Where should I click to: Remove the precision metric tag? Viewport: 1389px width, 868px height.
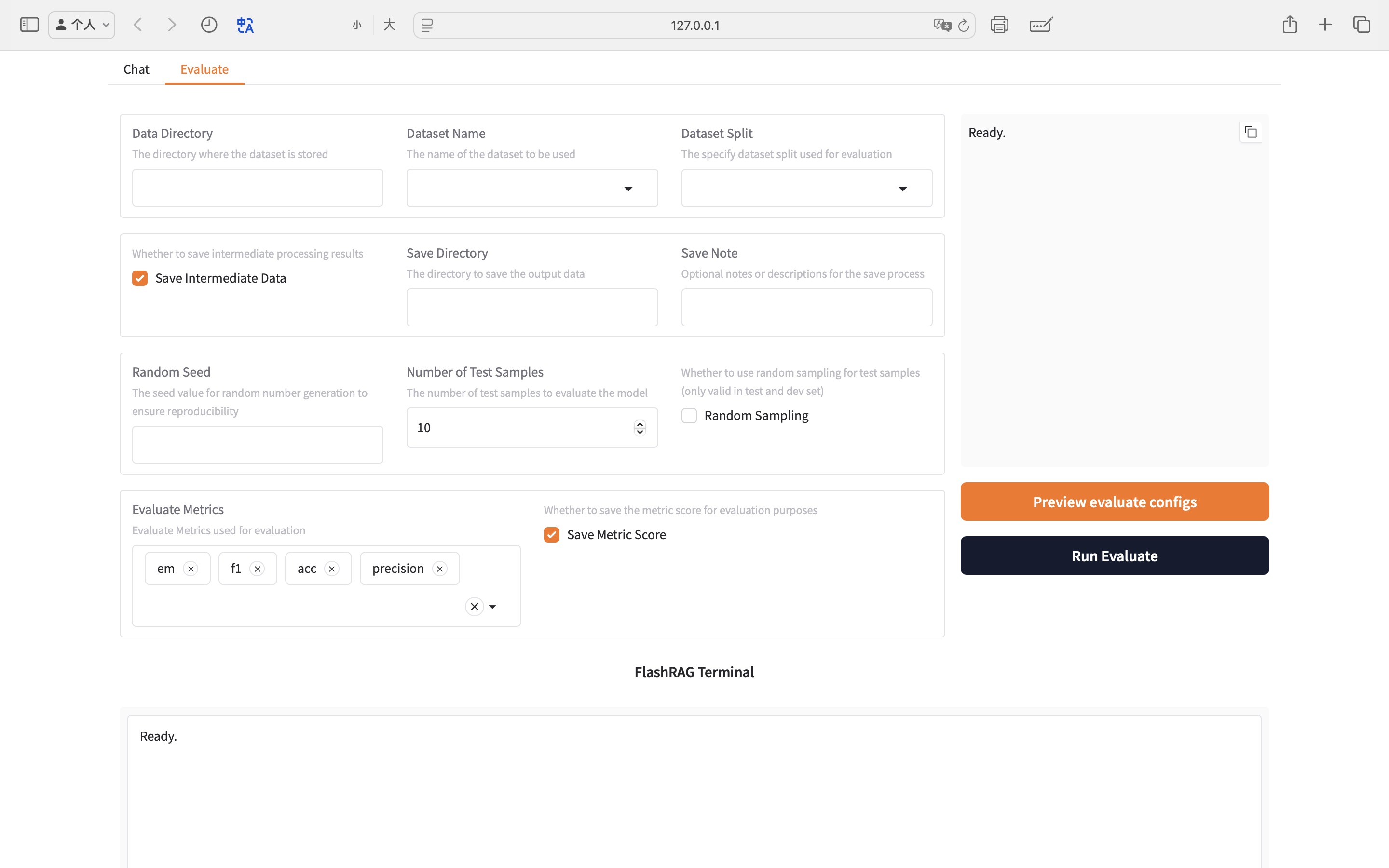(440, 569)
